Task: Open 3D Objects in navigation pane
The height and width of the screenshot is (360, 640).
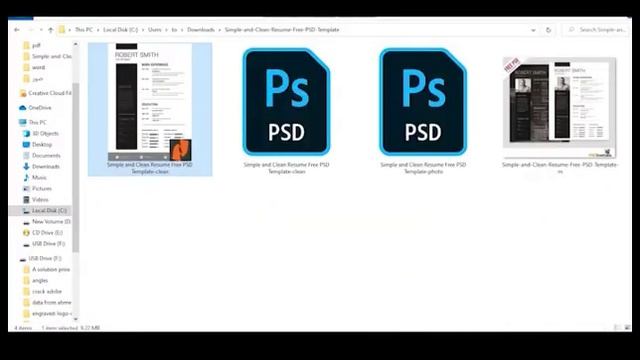Action: coord(41,133)
